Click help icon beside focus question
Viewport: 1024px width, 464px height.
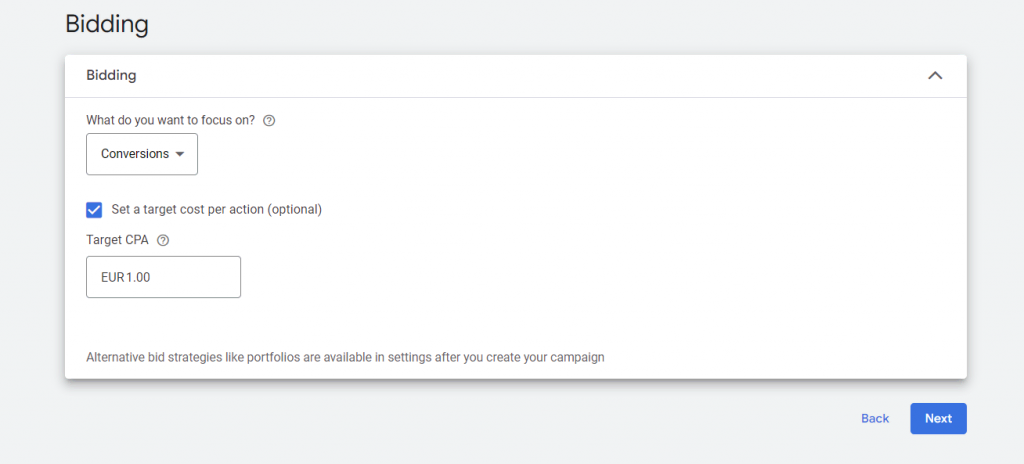269,120
